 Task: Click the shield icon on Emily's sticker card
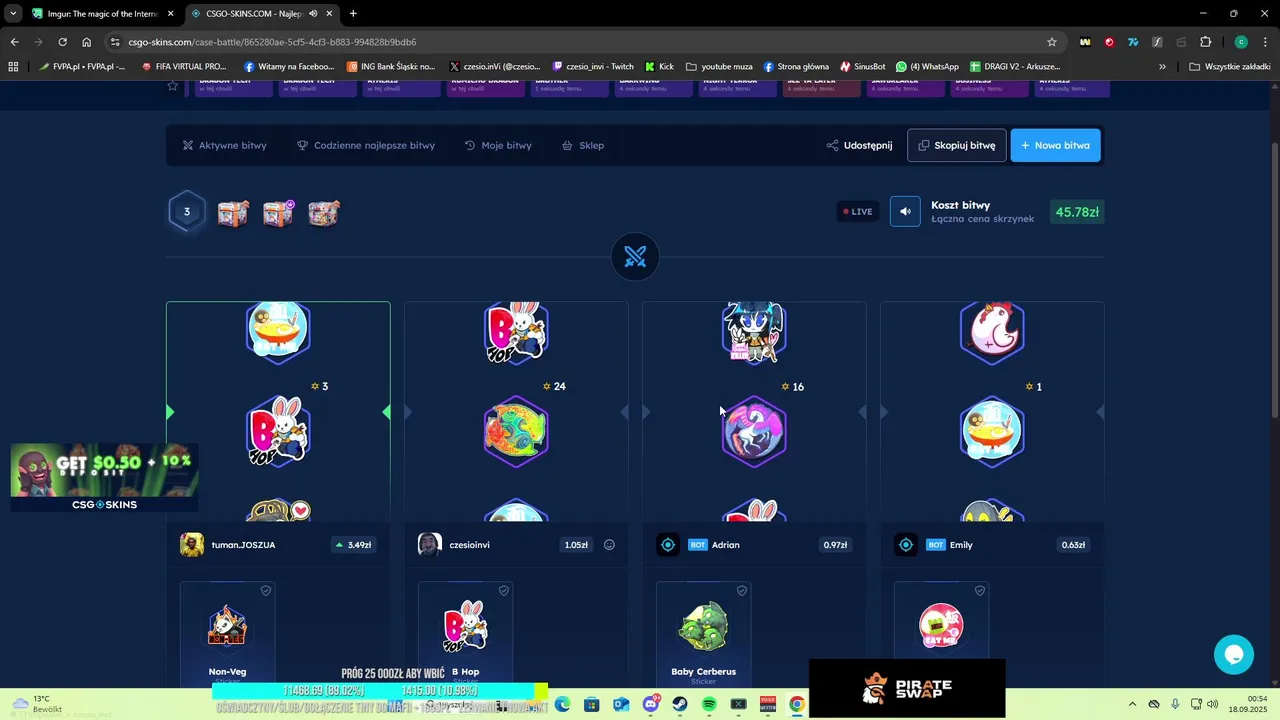[x=980, y=591]
